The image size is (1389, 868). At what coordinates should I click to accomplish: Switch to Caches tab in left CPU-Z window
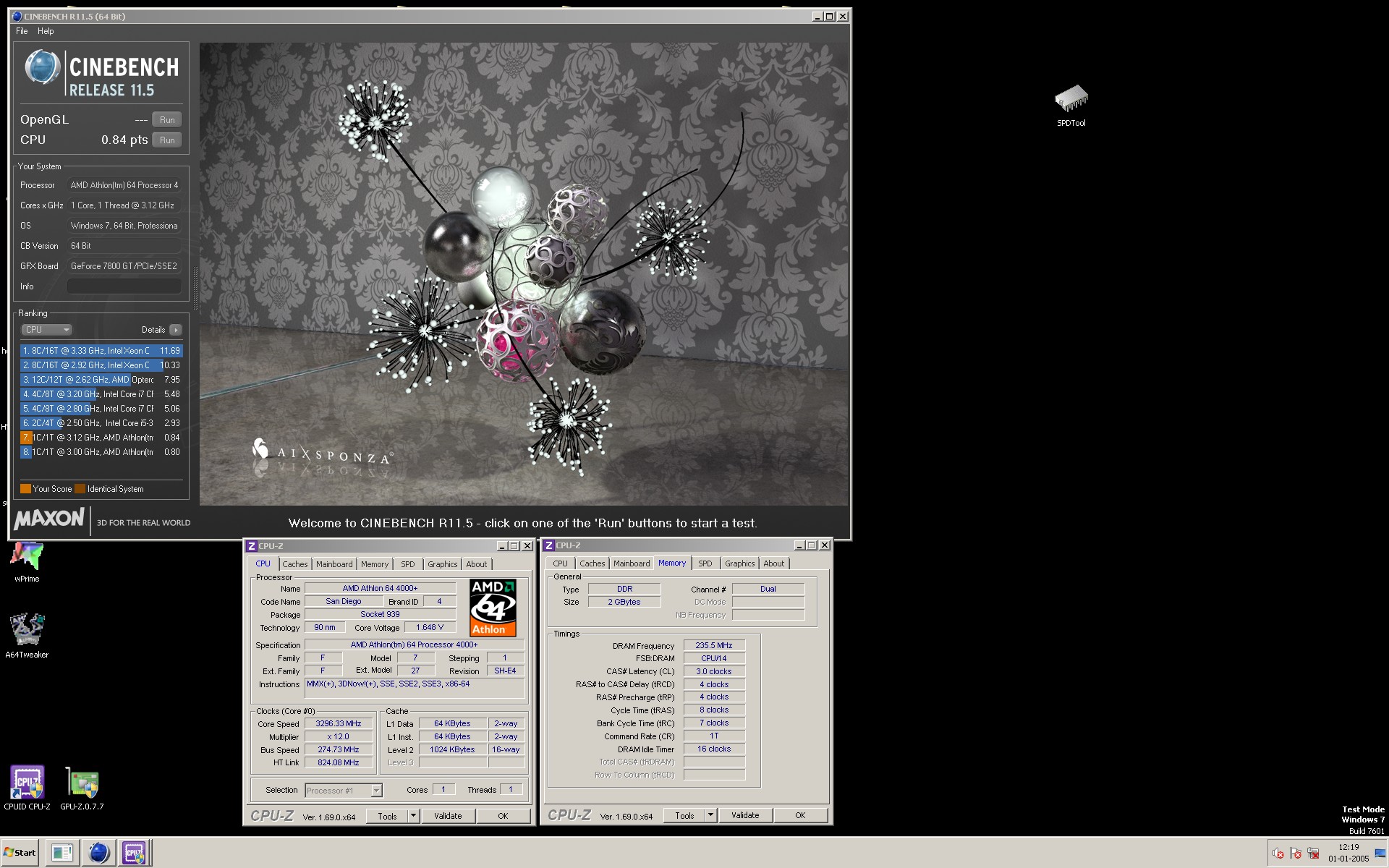(x=294, y=564)
